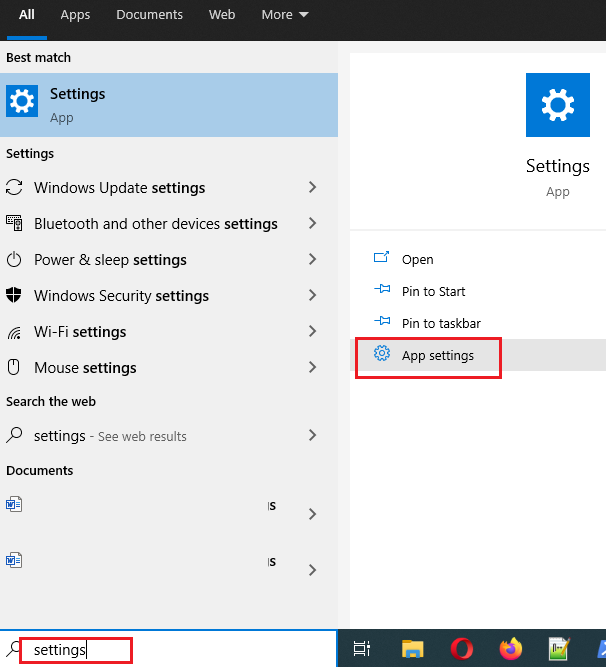Image resolution: width=606 pixels, height=667 pixels.
Task: Click the search box containing settings
Action: (x=169, y=649)
